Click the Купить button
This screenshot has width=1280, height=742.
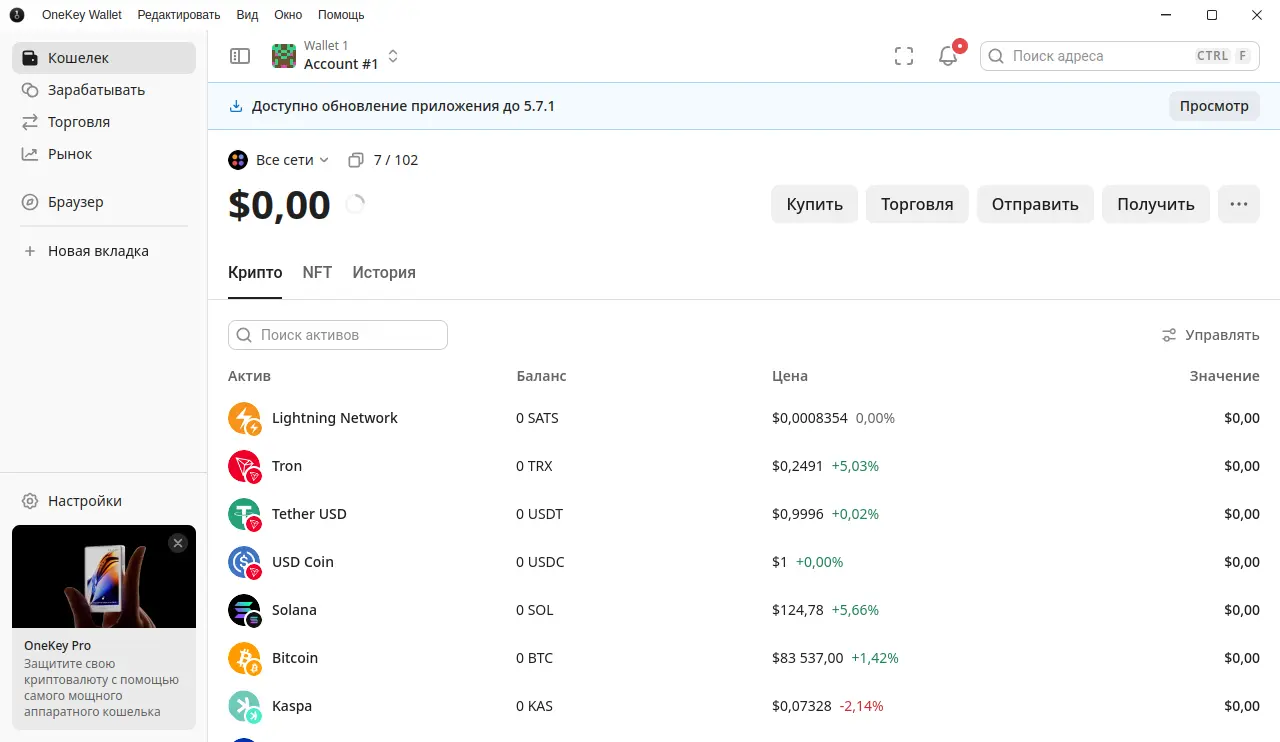[814, 204]
